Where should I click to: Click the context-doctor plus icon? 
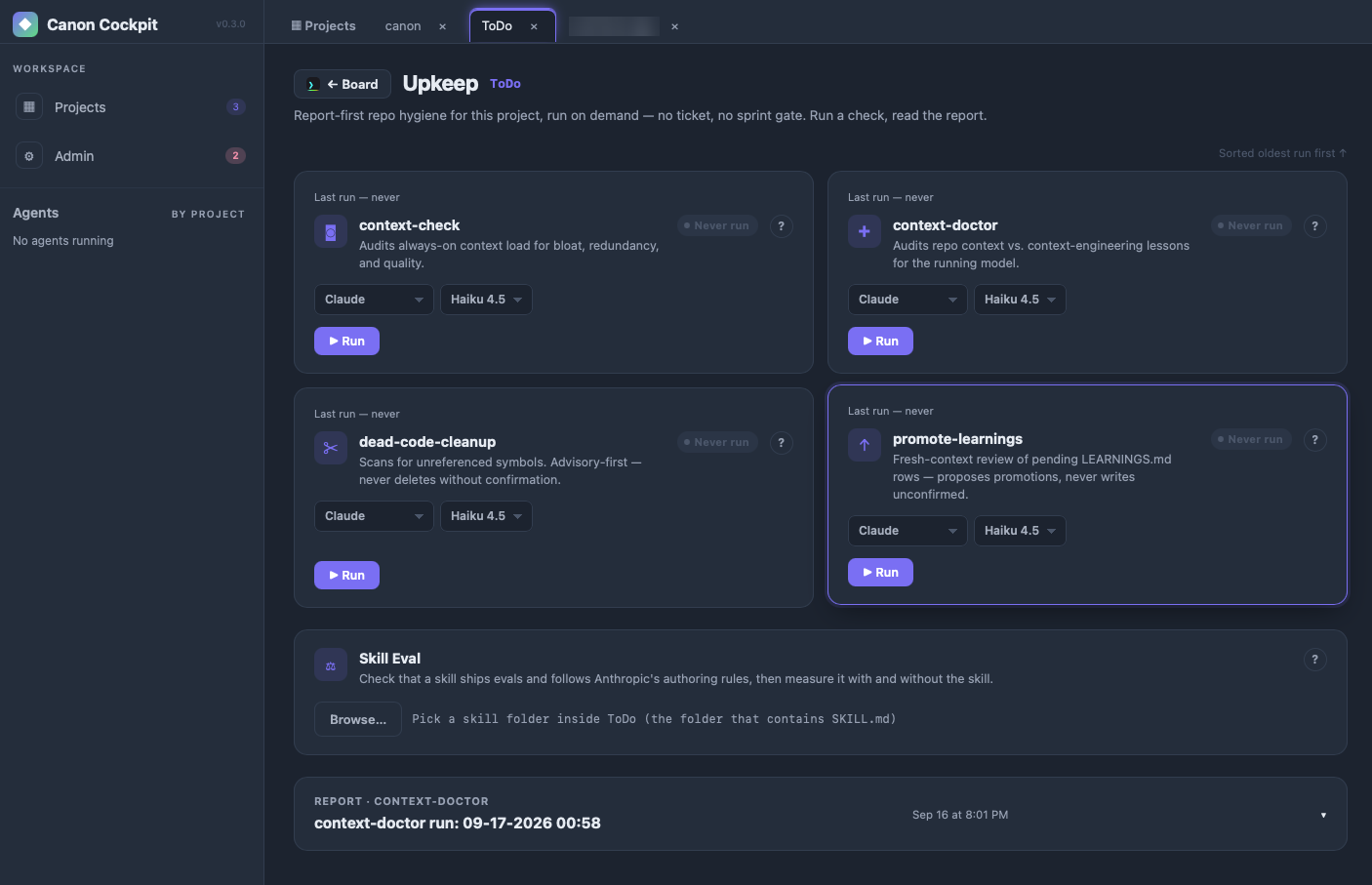coord(865,232)
